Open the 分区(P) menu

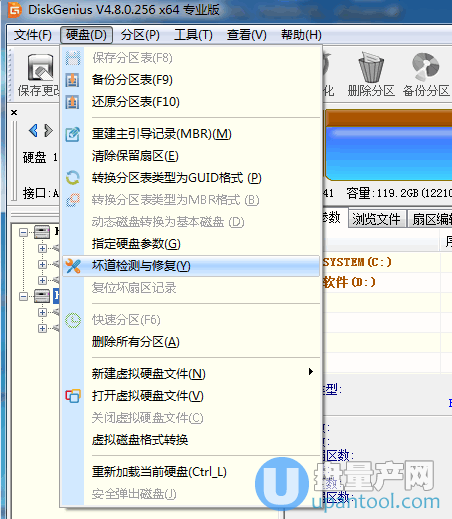140,35
